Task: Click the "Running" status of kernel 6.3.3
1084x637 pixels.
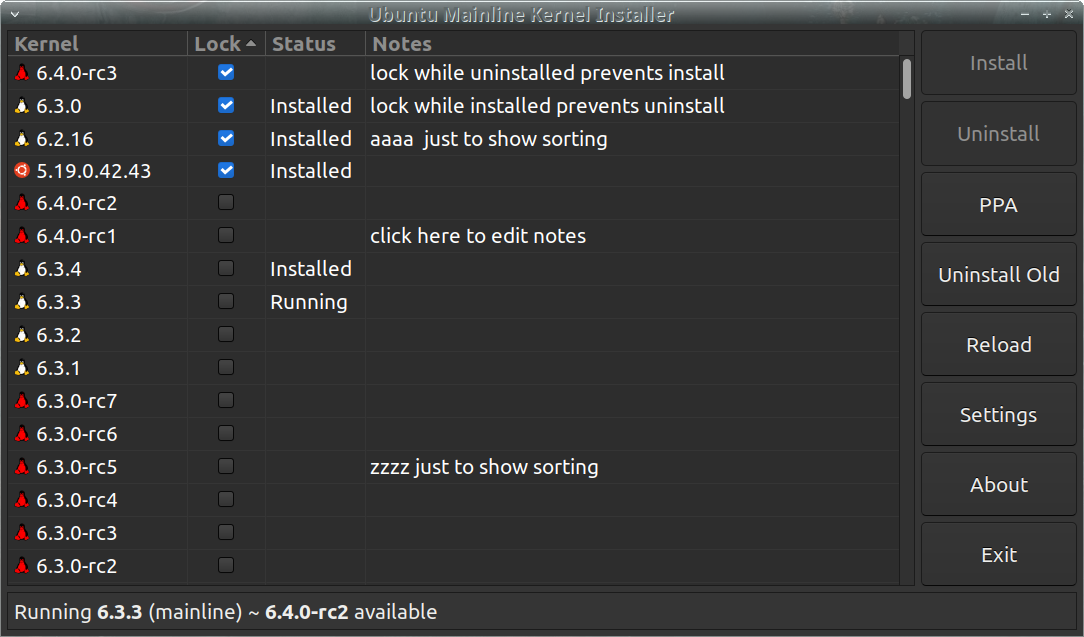Action: [308, 302]
